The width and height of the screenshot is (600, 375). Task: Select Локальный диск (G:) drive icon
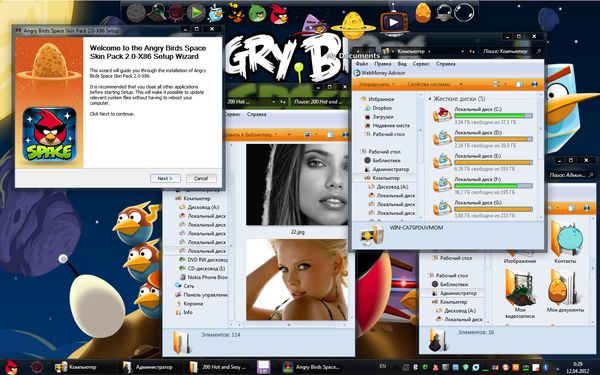click(442, 208)
